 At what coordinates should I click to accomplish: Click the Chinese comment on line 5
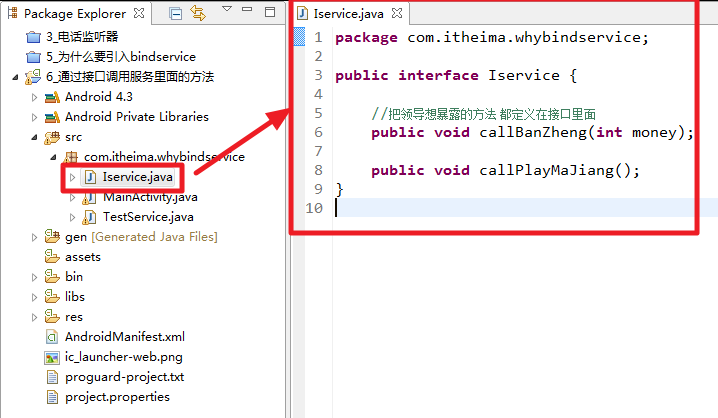(484, 114)
